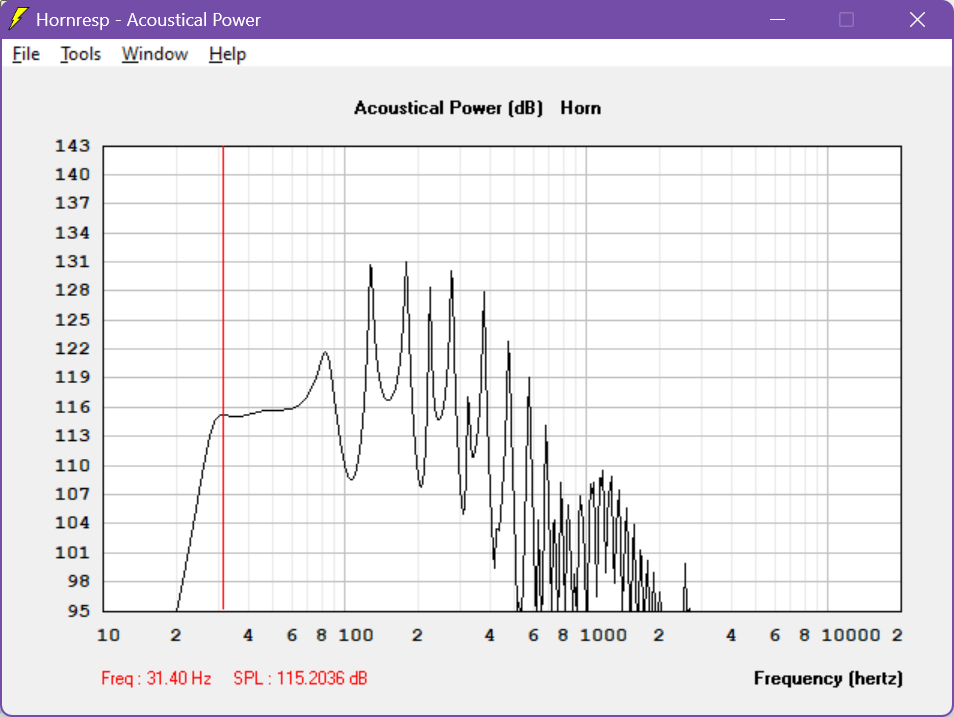Click the 'SPL : 115.2036 dB' readout

301,678
